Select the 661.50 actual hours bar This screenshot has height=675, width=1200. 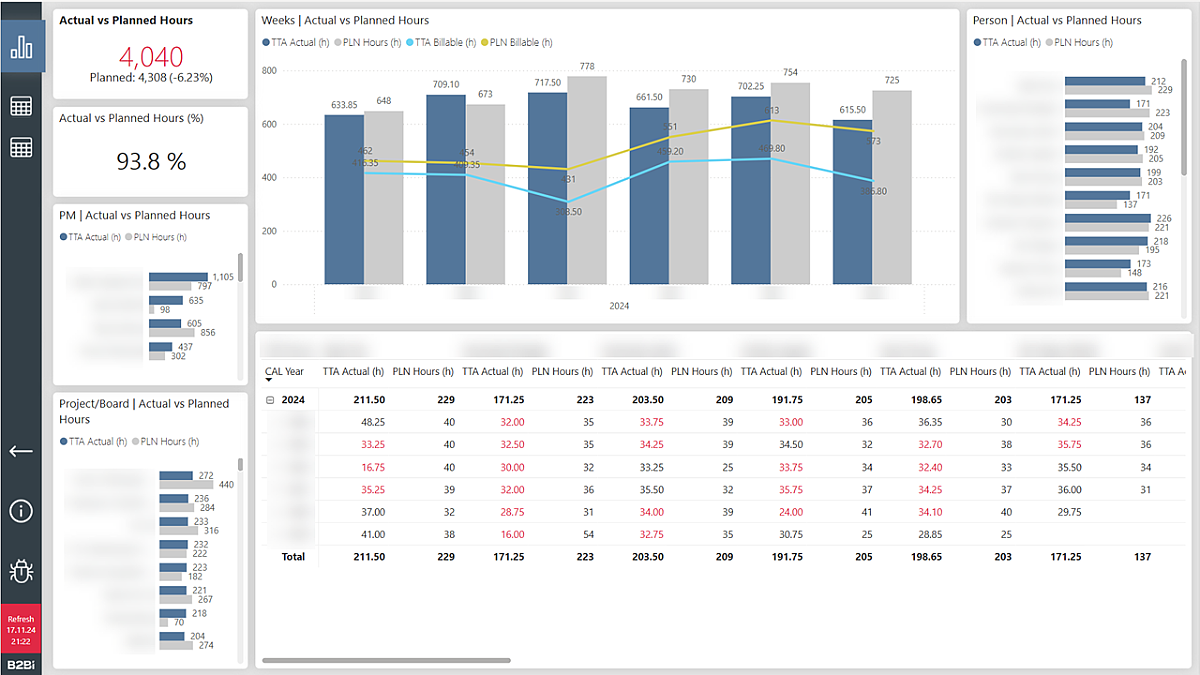tap(649, 196)
